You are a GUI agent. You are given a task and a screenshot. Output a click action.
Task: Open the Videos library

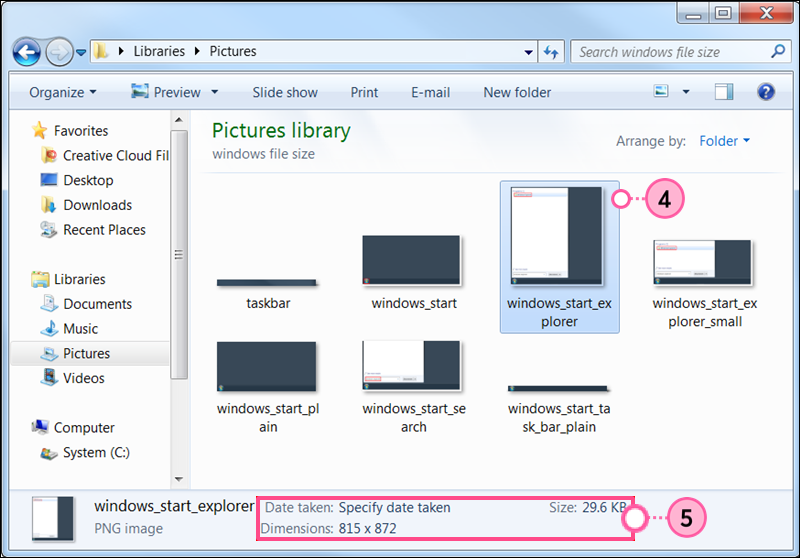pyautogui.click(x=84, y=378)
